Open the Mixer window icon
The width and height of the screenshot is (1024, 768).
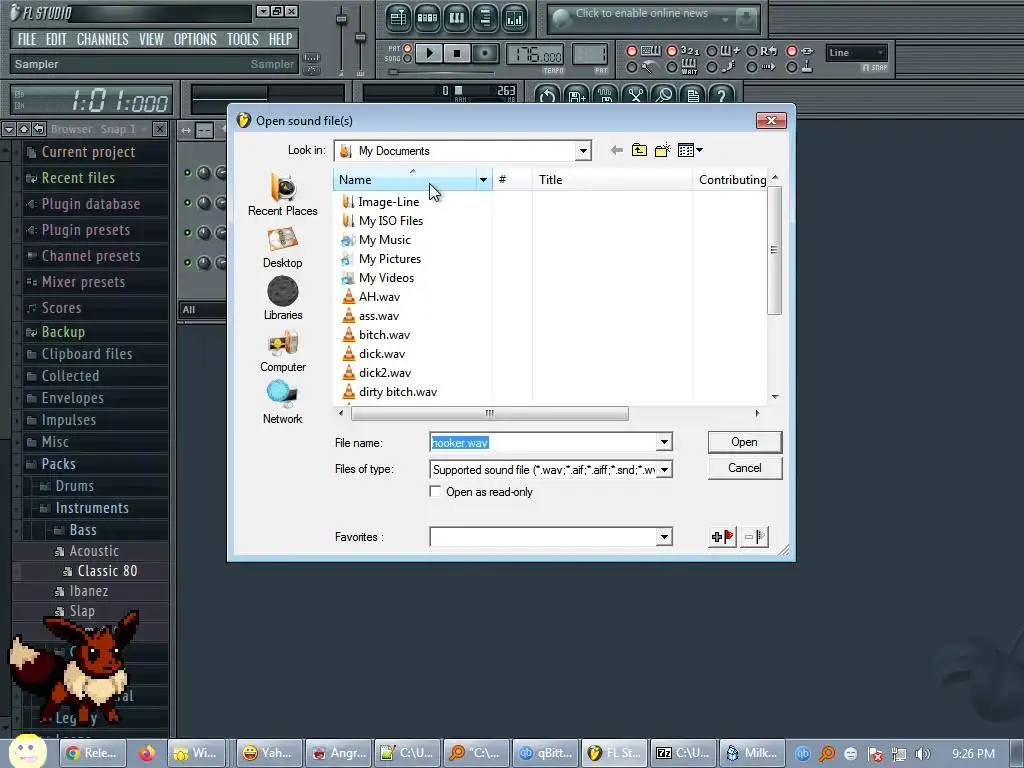coord(515,18)
